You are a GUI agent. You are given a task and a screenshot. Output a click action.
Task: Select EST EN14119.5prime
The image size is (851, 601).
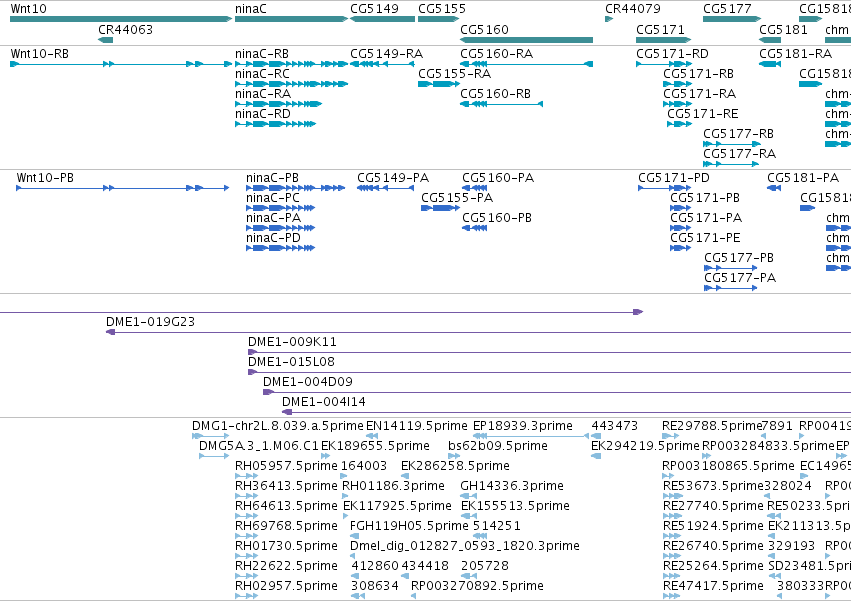click(x=372, y=436)
